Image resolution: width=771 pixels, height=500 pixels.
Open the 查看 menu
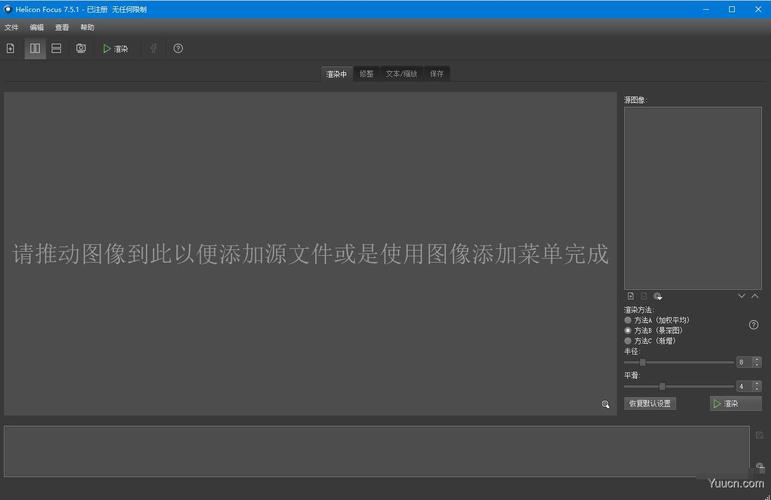pos(62,28)
